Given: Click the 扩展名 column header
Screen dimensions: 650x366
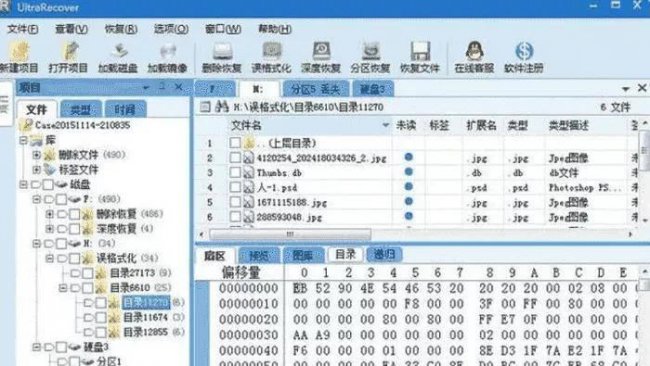Looking at the screenshot, I should tap(481, 125).
